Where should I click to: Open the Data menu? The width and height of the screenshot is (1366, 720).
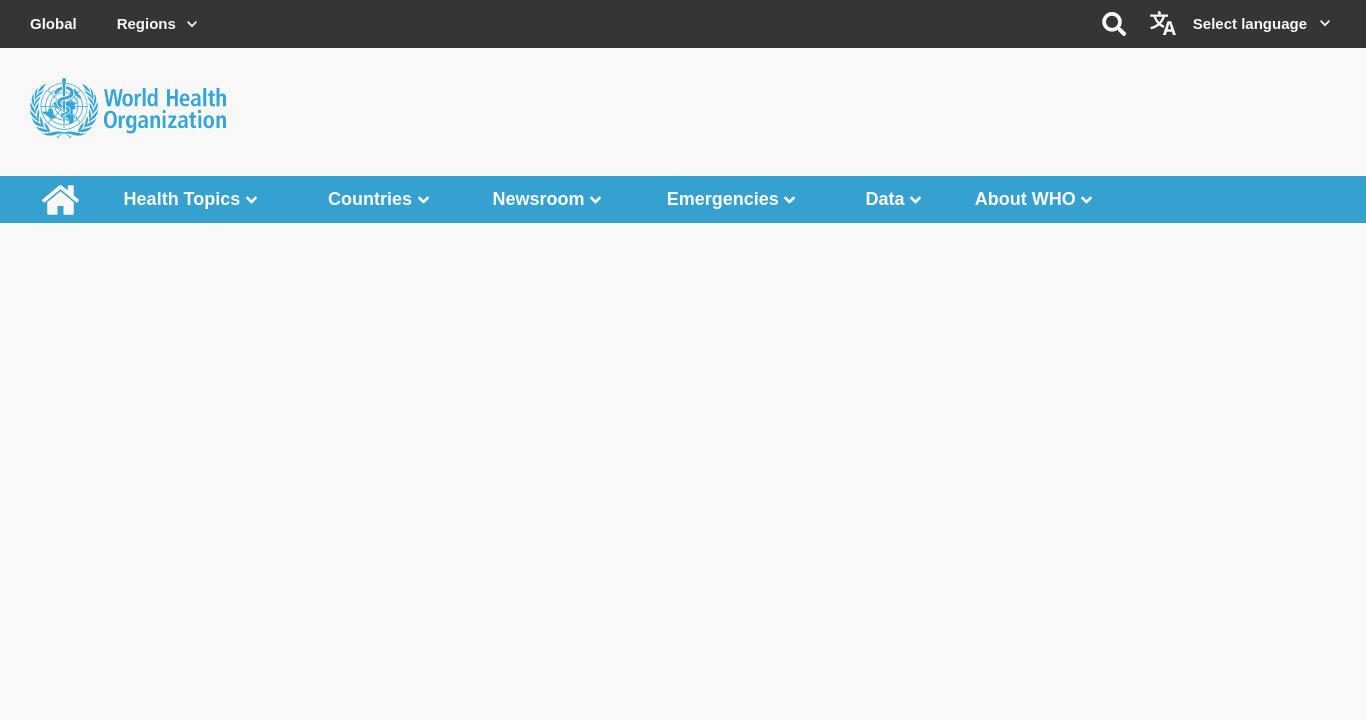[885, 199]
